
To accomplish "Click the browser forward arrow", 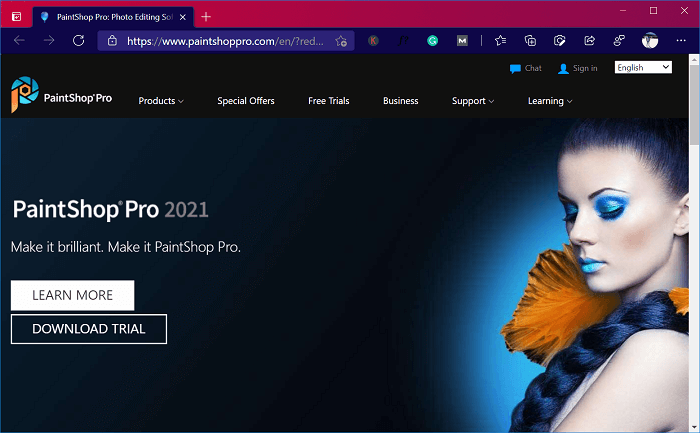I will tap(49, 41).
